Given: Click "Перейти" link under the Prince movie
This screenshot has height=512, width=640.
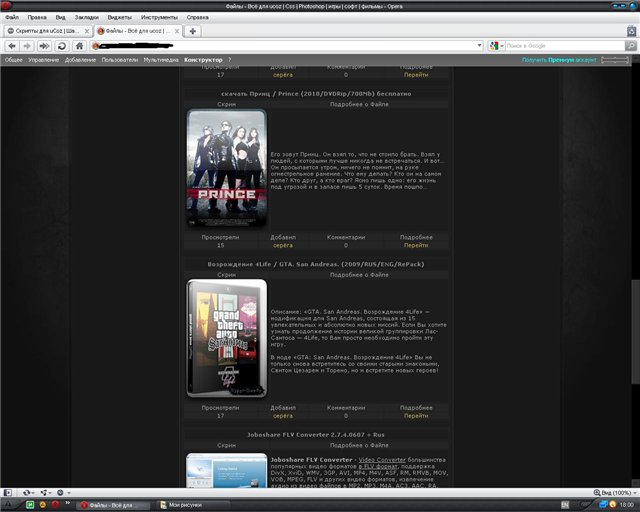Looking at the screenshot, I should [416, 245].
